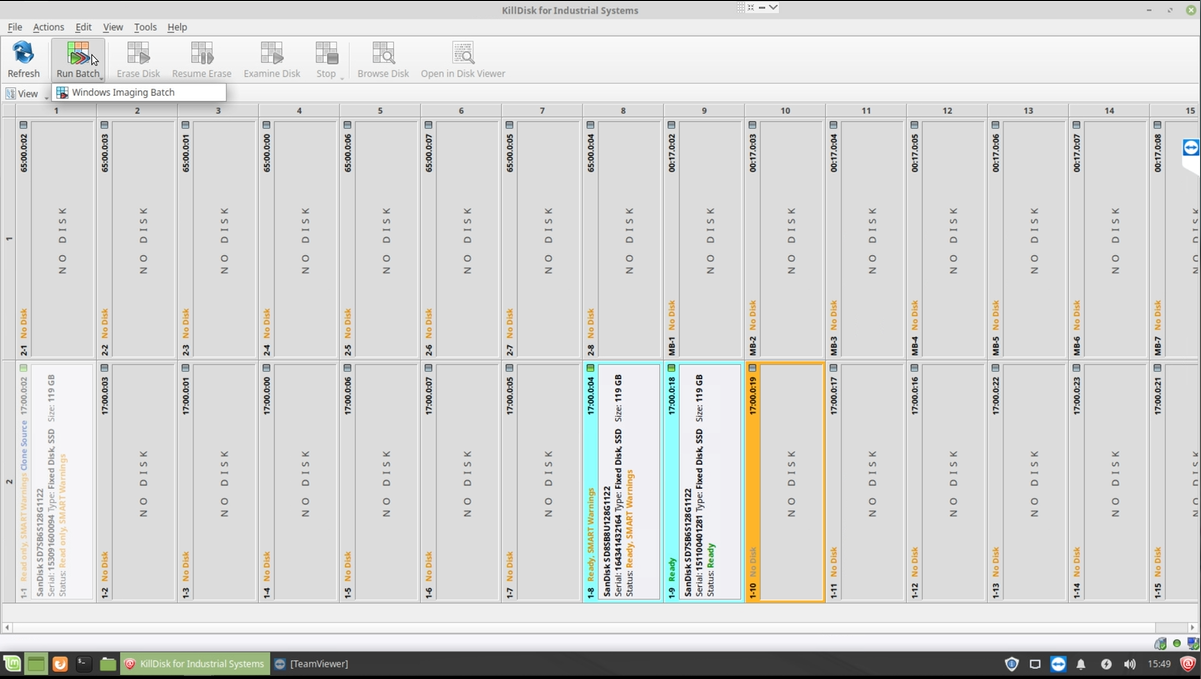Click the drive icon of slot 2-1
The height and width of the screenshot is (679, 1201).
click(24, 125)
